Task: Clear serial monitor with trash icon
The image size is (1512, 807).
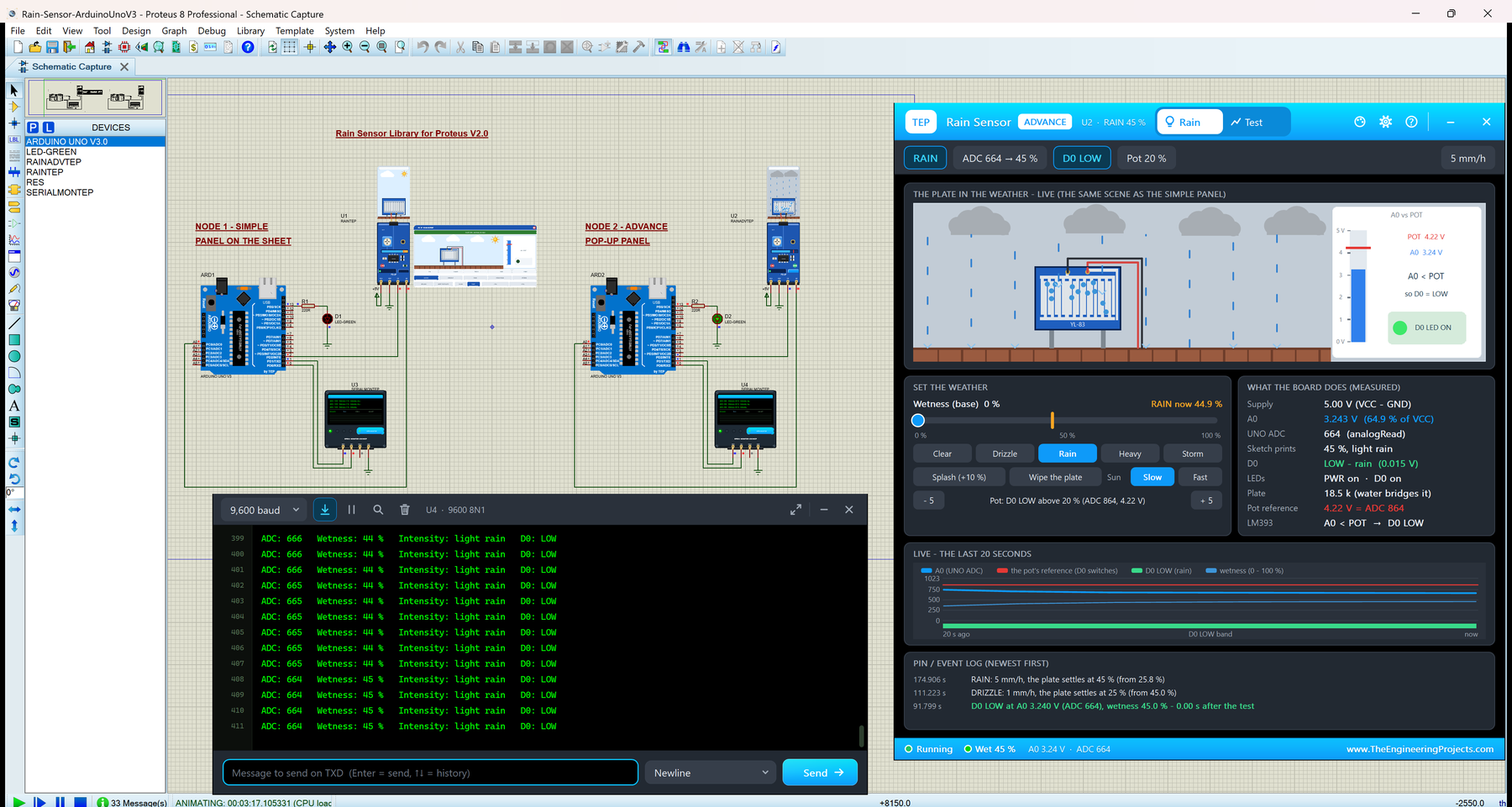Action: (x=405, y=510)
